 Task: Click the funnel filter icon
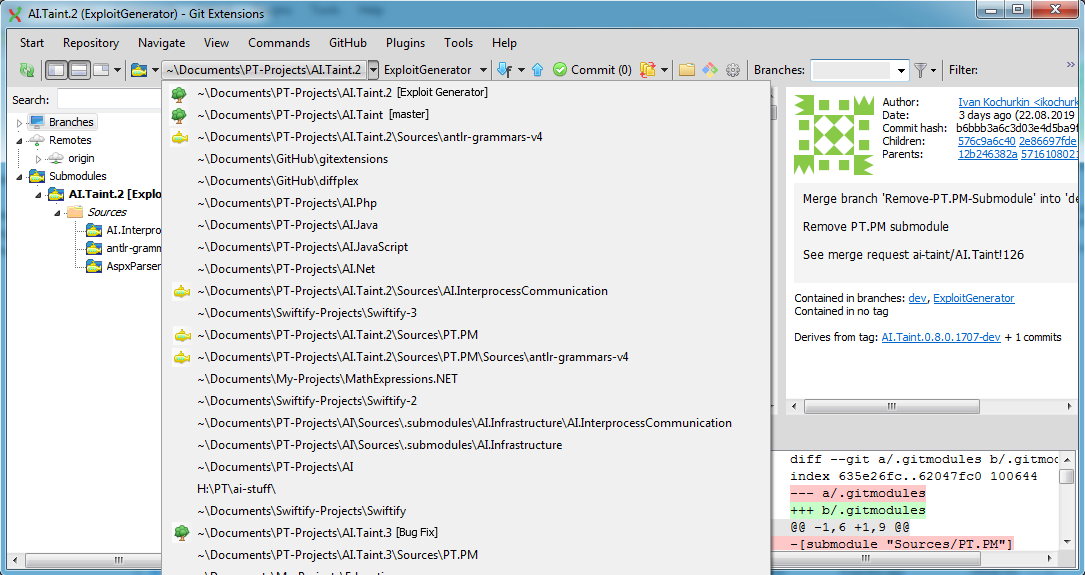point(920,70)
